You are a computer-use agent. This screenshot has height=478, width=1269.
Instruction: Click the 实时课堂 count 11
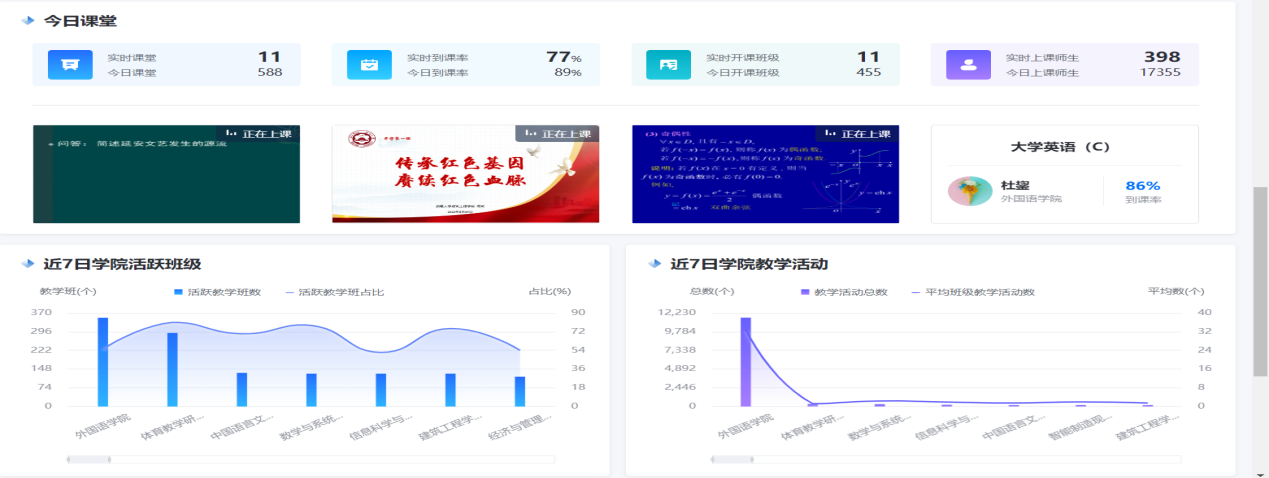(x=269, y=57)
